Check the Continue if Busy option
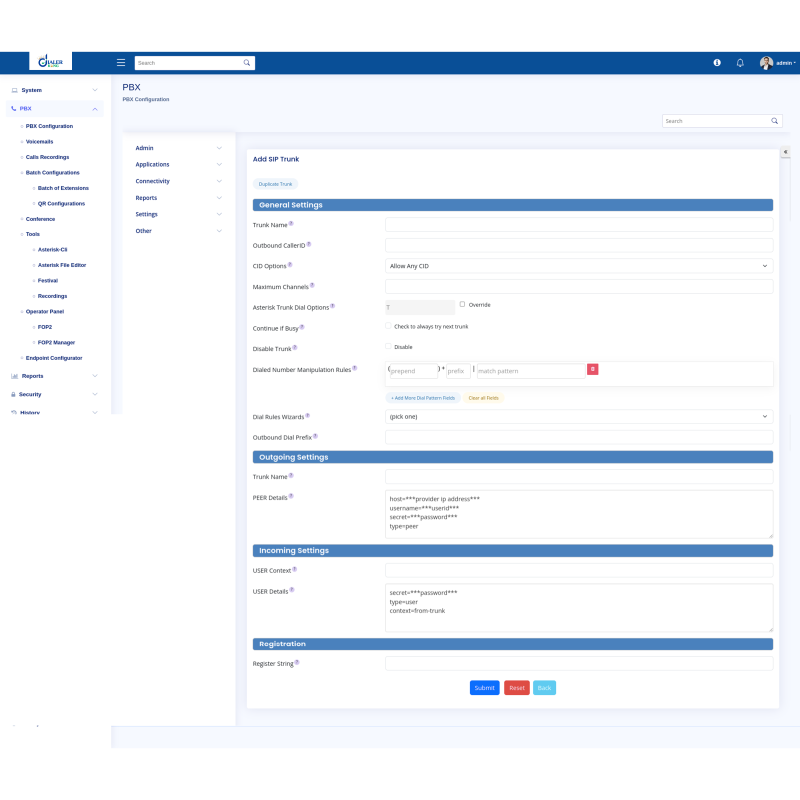Screen dimensions: 800x800 389,326
